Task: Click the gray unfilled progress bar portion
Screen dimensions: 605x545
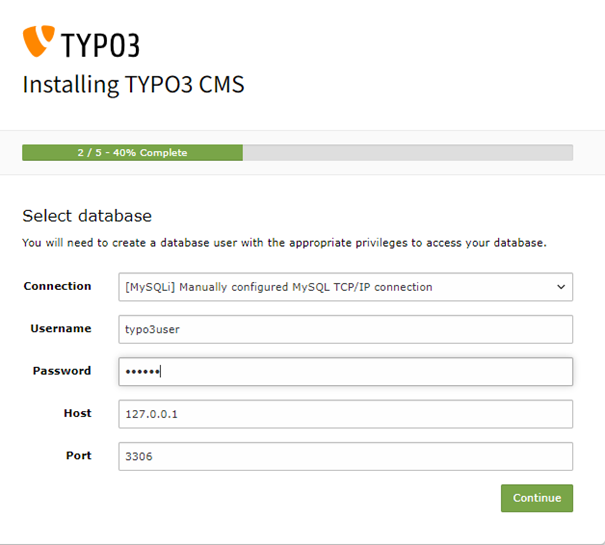Action: 408,152
